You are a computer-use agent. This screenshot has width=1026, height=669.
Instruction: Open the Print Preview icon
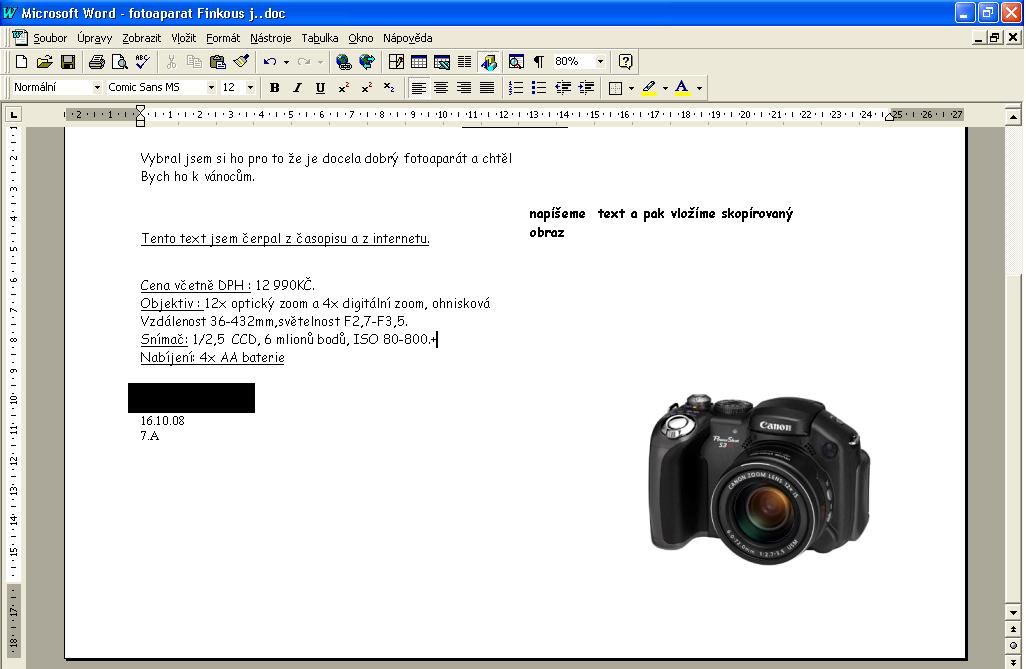[x=119, y=62]
